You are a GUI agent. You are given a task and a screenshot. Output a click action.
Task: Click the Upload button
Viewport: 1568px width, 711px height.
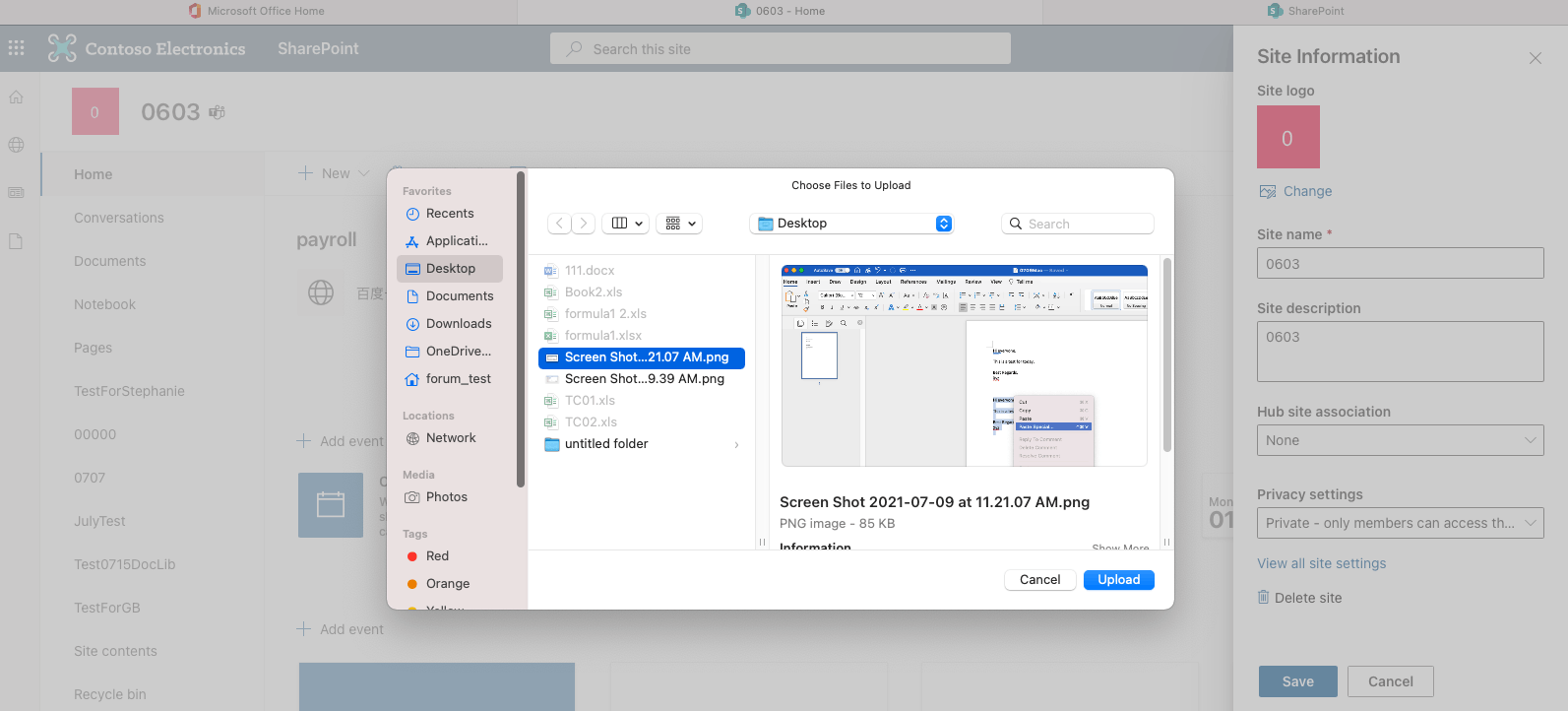(x=1119, y=580)
